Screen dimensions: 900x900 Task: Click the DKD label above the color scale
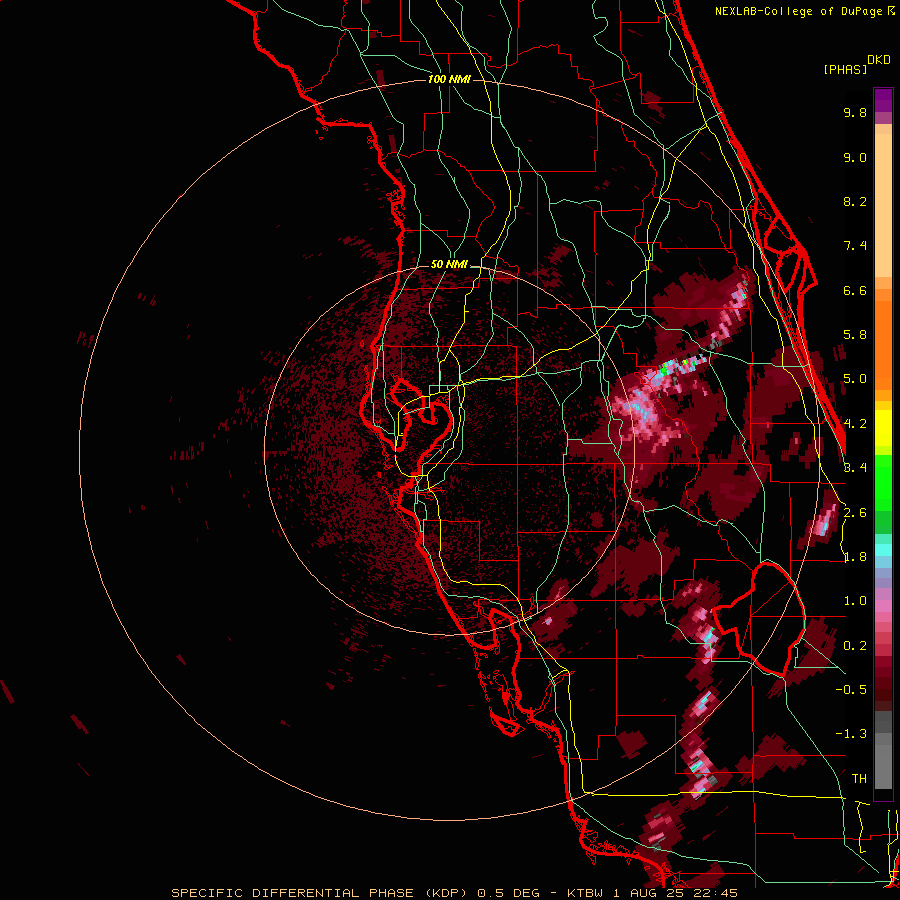879,60
